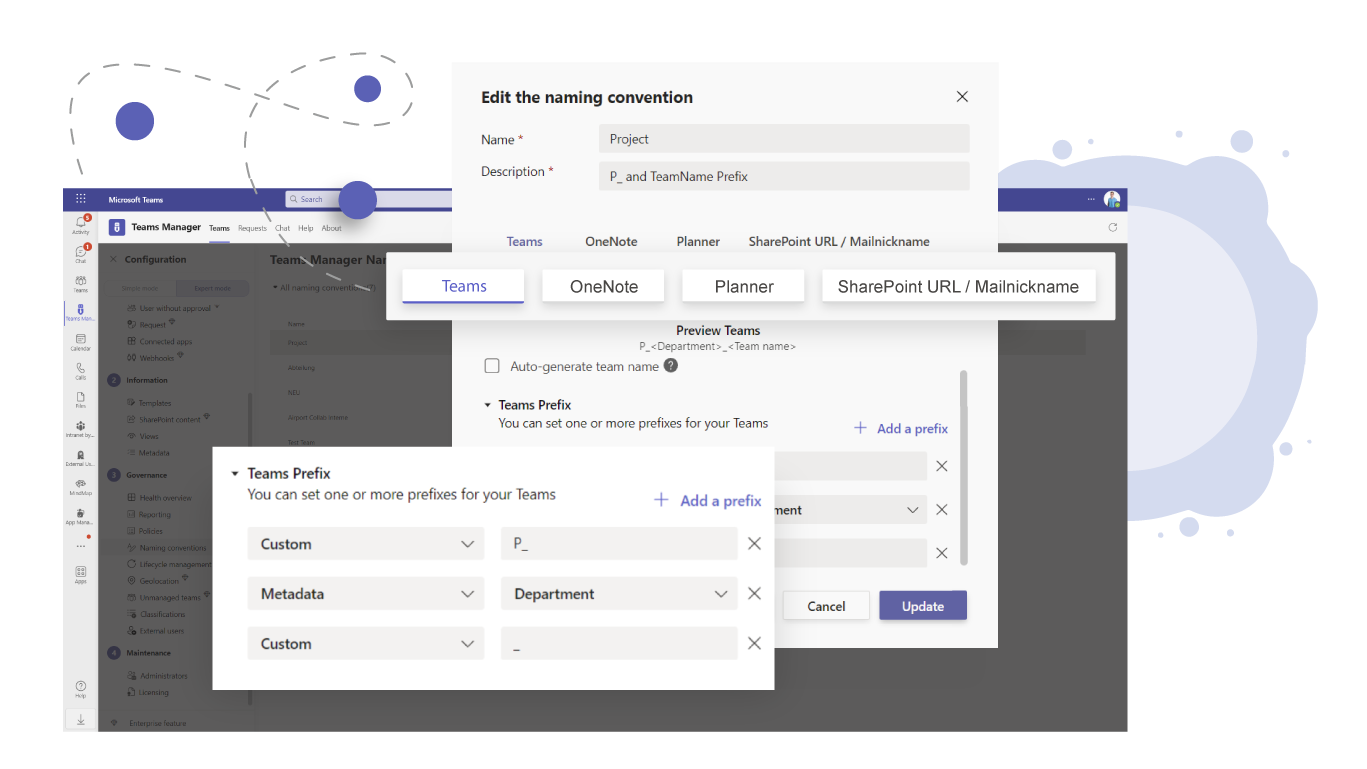The height and width of the screenshot is (769, 1367).
Task: Close the Edit the naming convention dialog
Action: (962, 97)
